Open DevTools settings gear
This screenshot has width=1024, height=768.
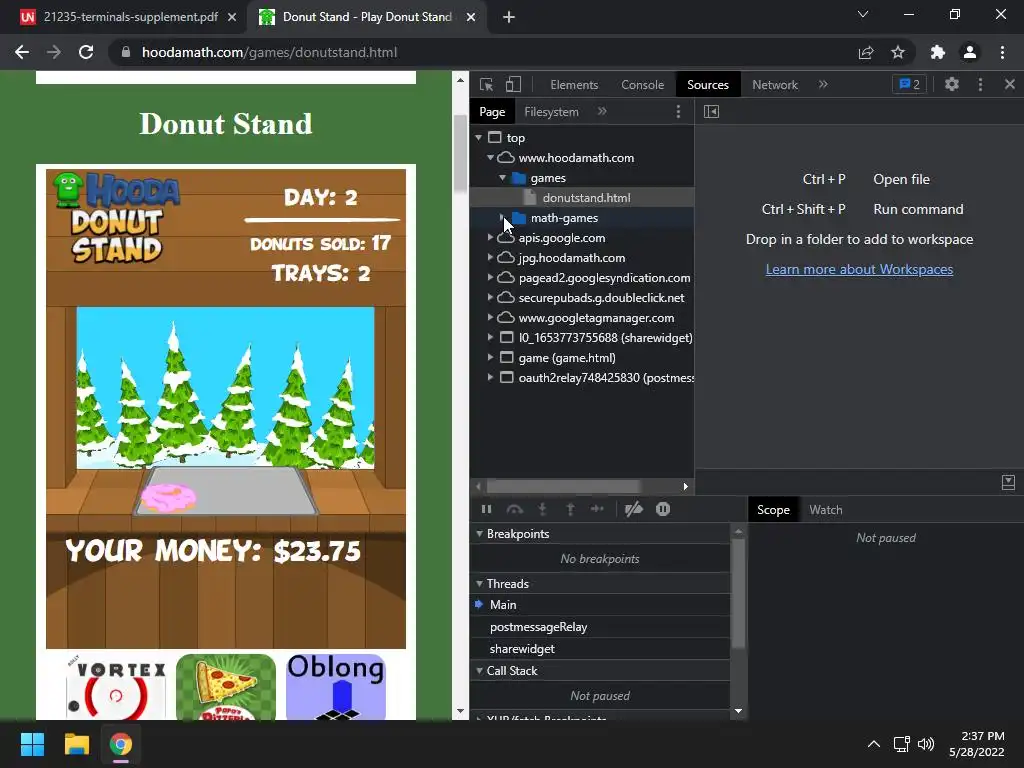[952, 84]
